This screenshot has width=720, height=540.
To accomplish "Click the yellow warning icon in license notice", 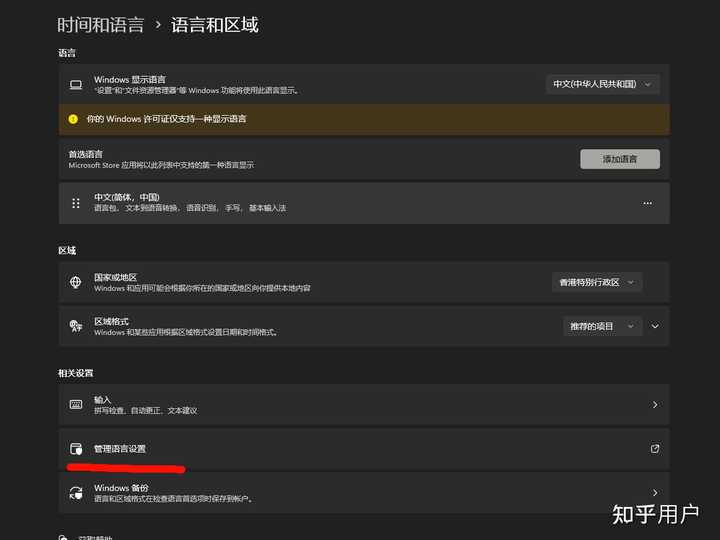I will (x=73, y=119).
